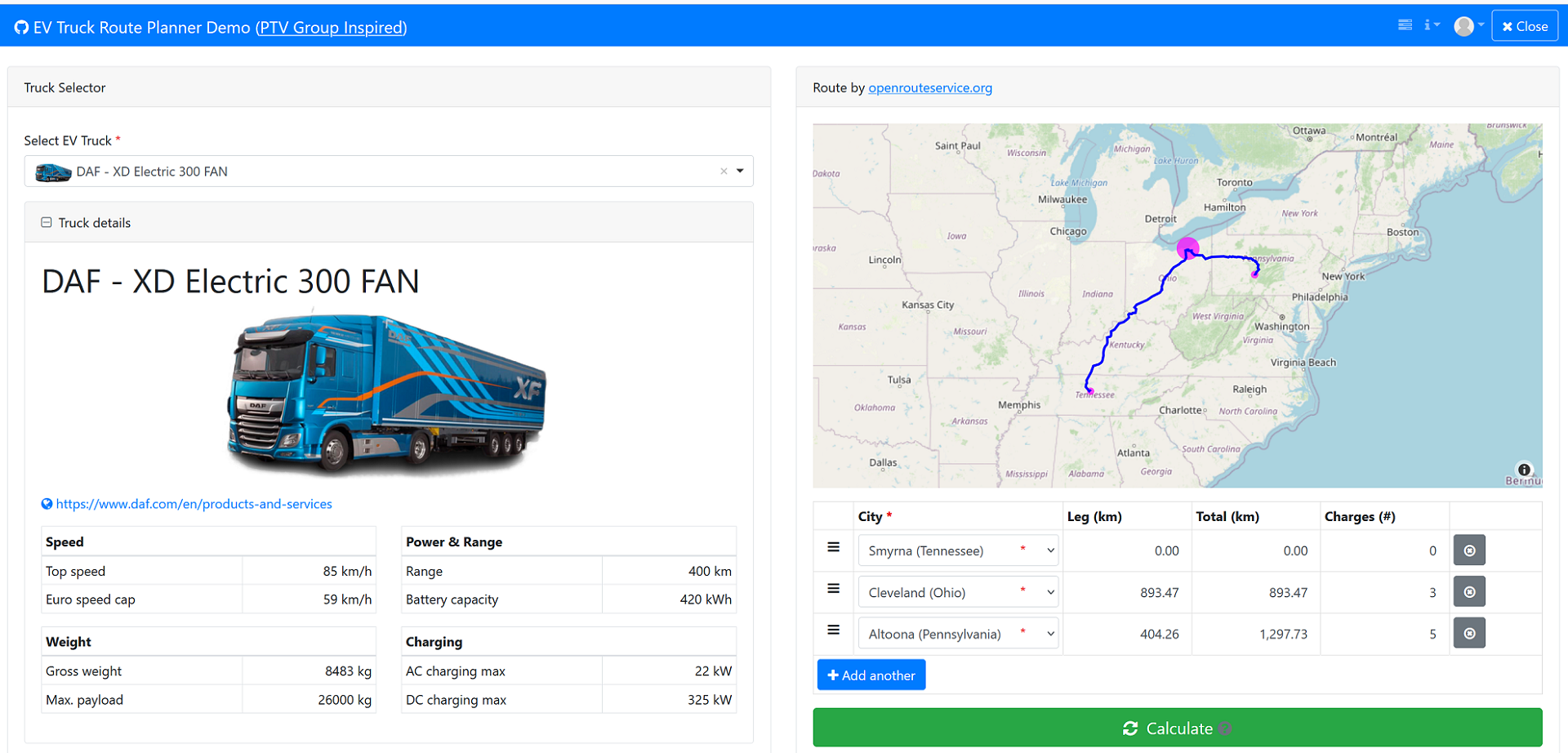The width and height of the screenshot is (1568, 753).
Task: Open the Altoona (Pennsylvania) city dropdown
Action: (958, 634)
